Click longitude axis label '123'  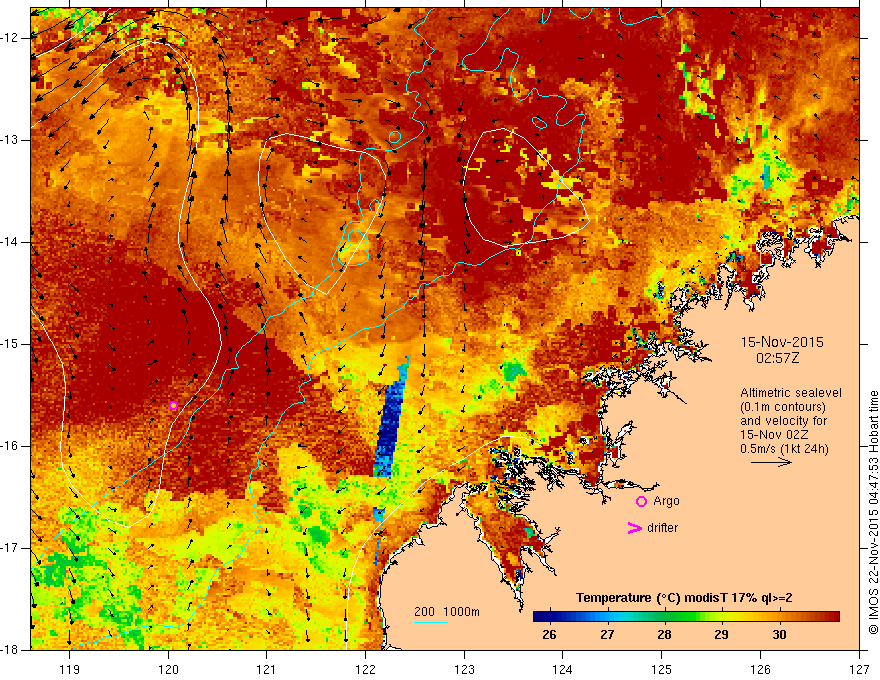[x=464, y=669]
